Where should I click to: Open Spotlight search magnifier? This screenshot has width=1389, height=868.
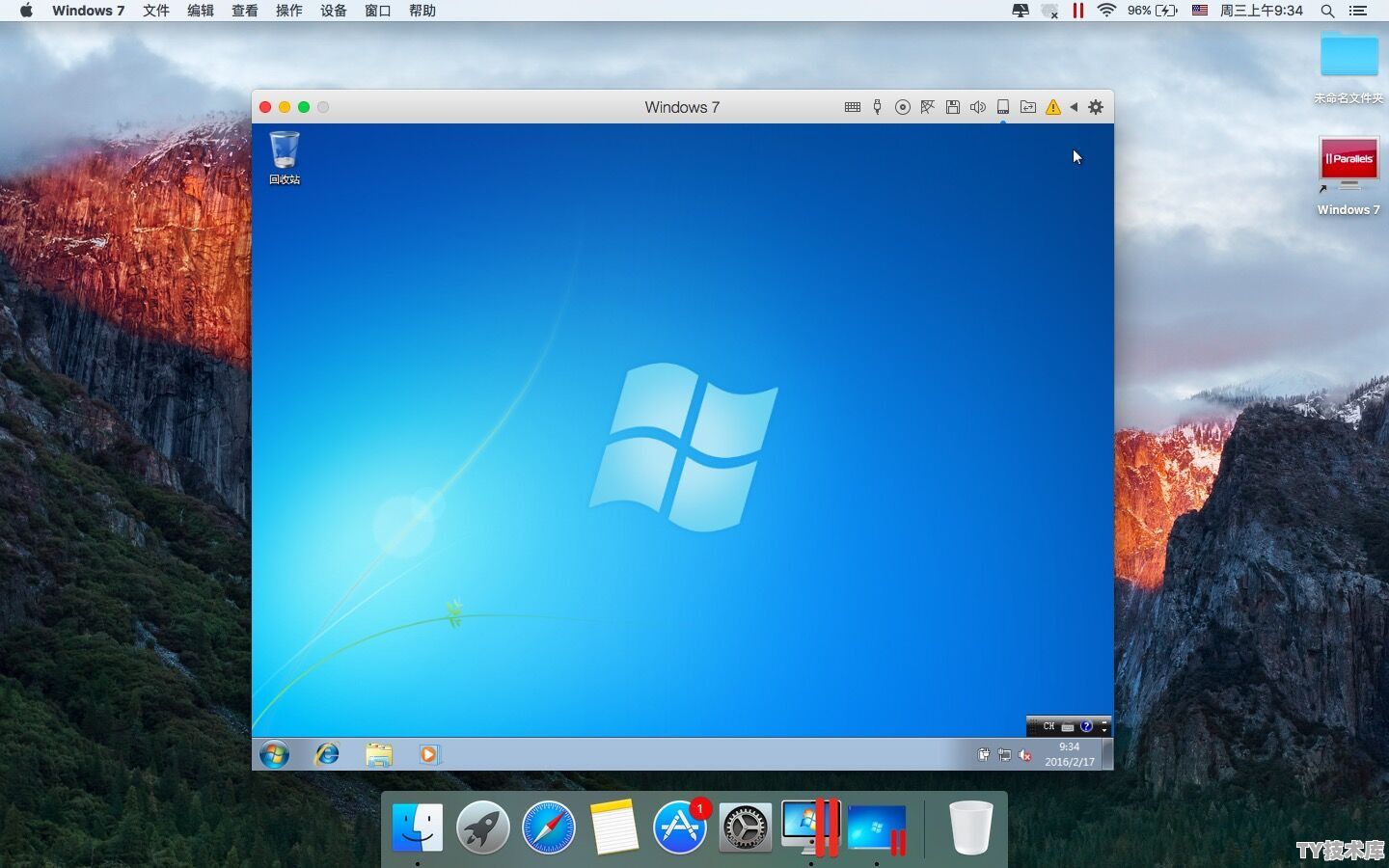coord(1327,11)
